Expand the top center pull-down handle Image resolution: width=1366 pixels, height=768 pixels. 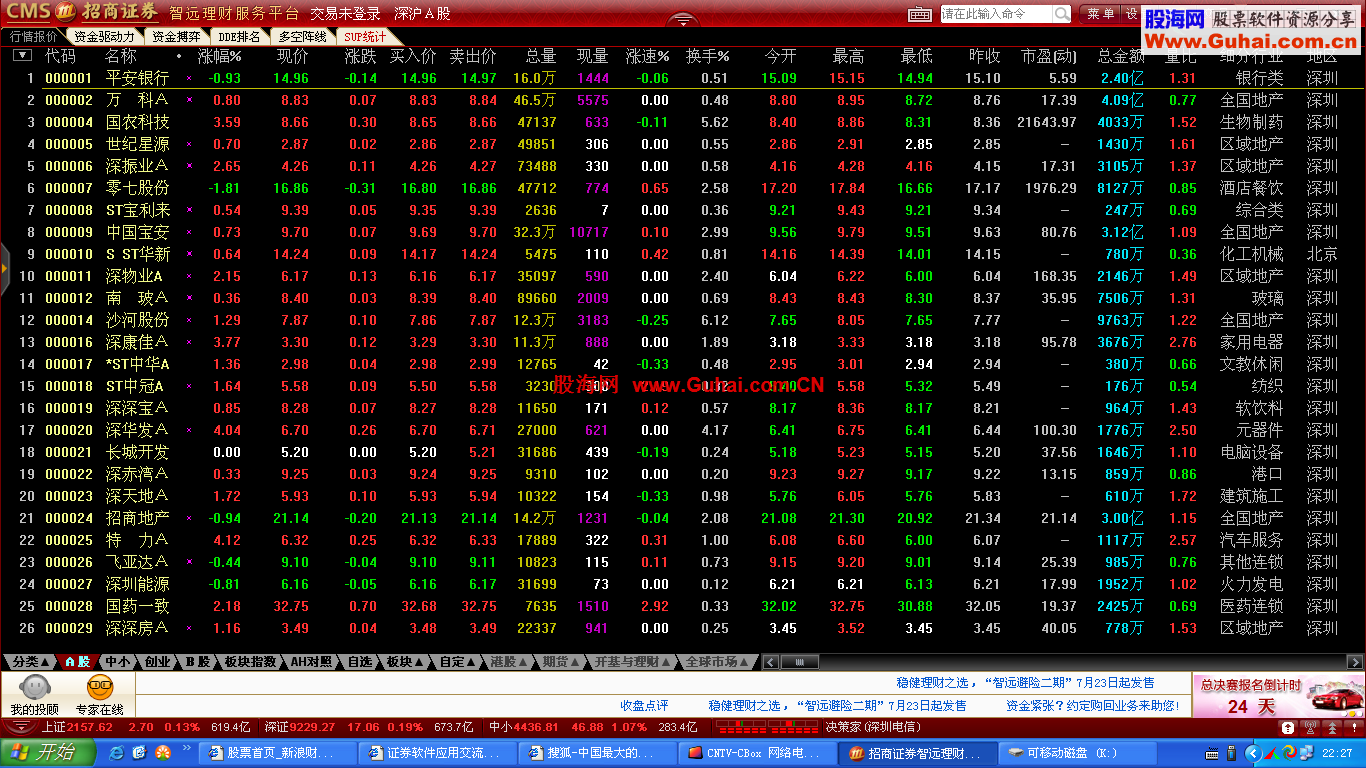click(x=683, y=19)
